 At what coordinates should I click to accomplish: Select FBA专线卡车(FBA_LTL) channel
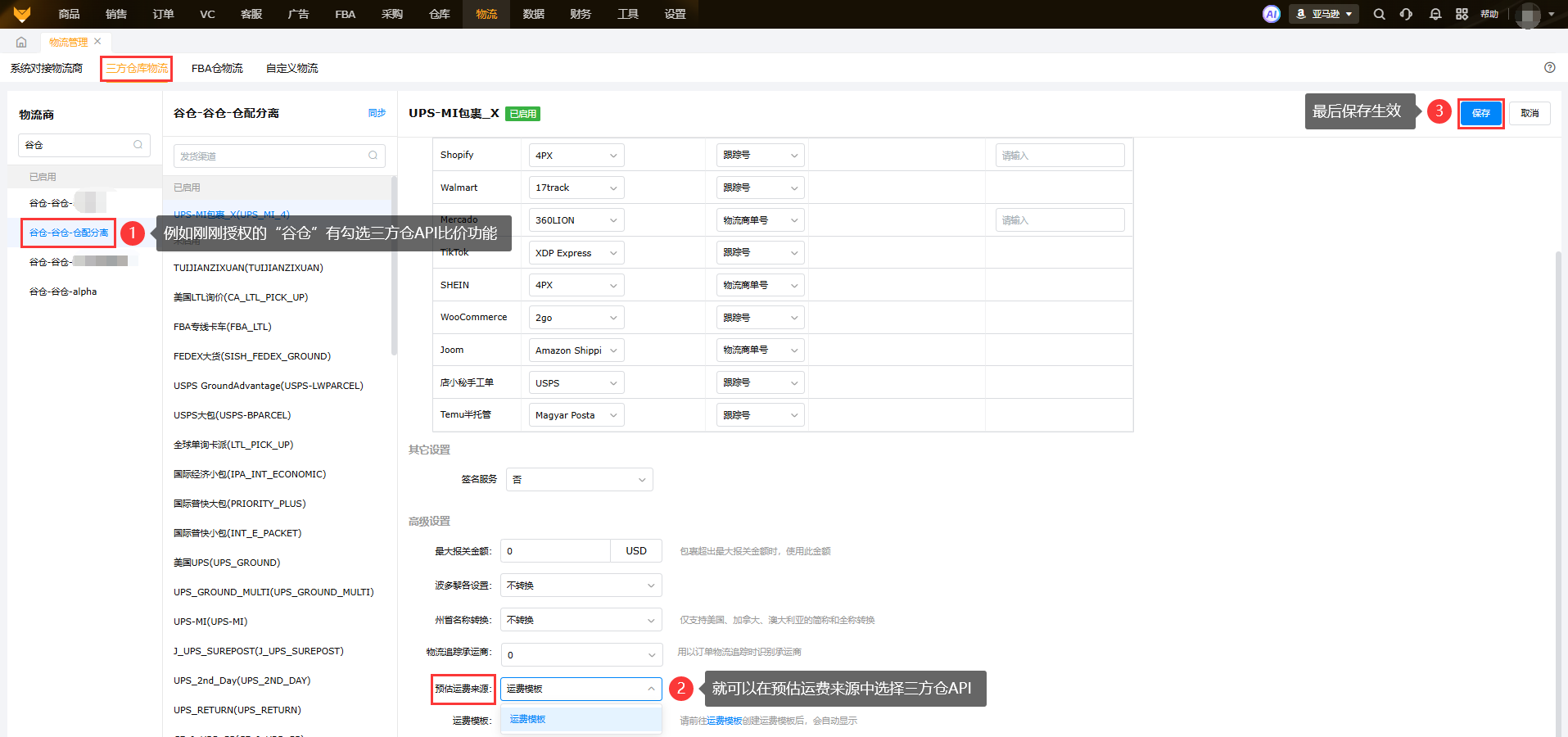(x=222, y=327)
